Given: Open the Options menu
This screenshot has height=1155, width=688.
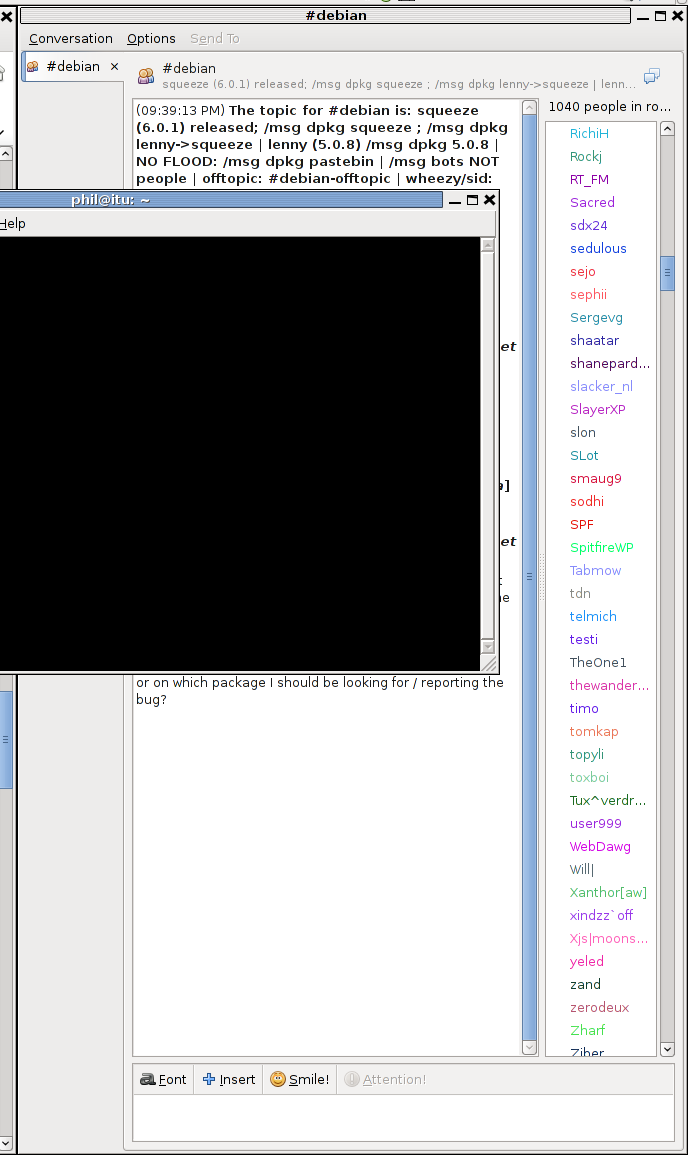Looking at the screenshot, I should [151, 39].
